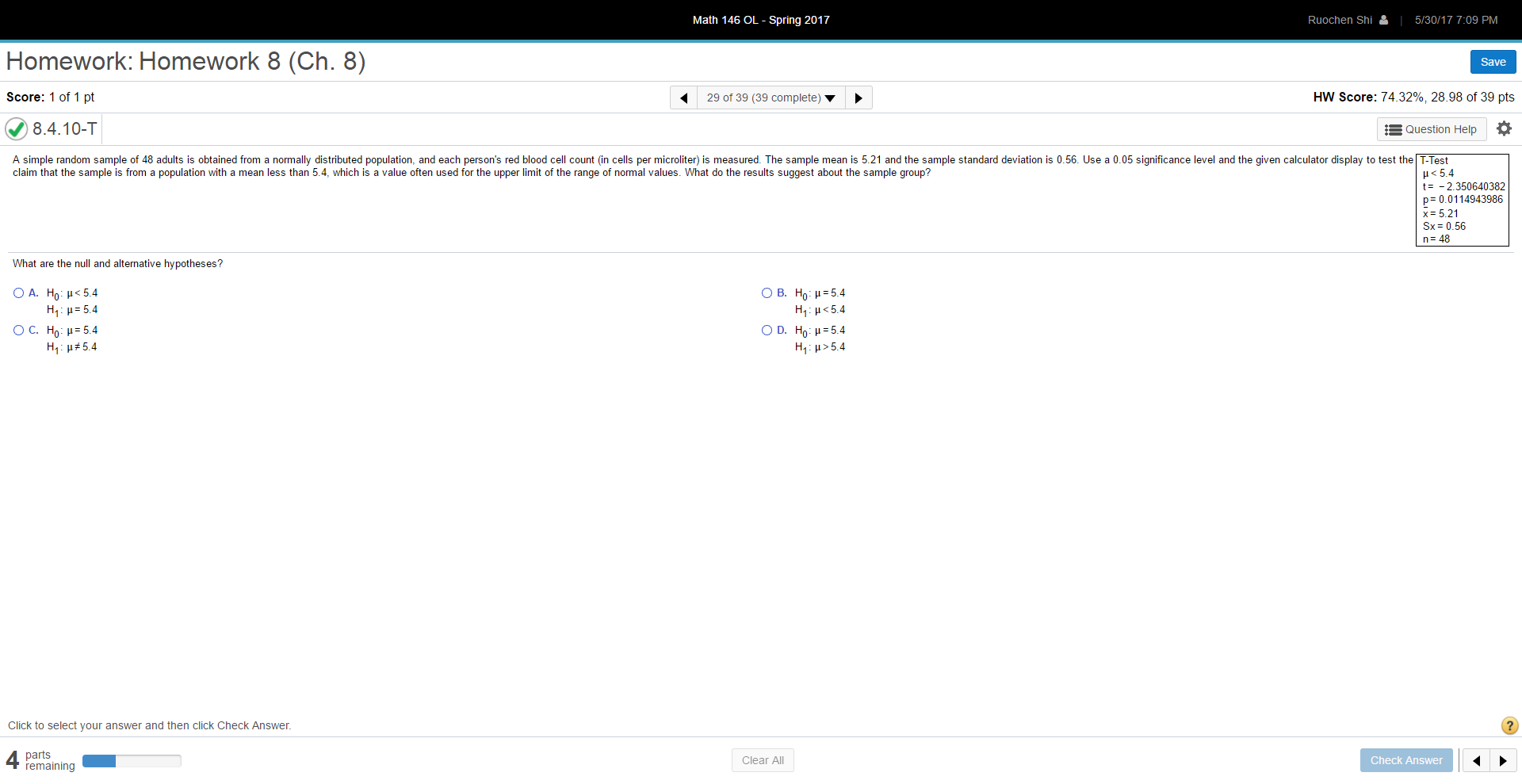Screen dimensions: 1522x784
Task: Click the back arrow near Check Answer
Action: 1477,759
